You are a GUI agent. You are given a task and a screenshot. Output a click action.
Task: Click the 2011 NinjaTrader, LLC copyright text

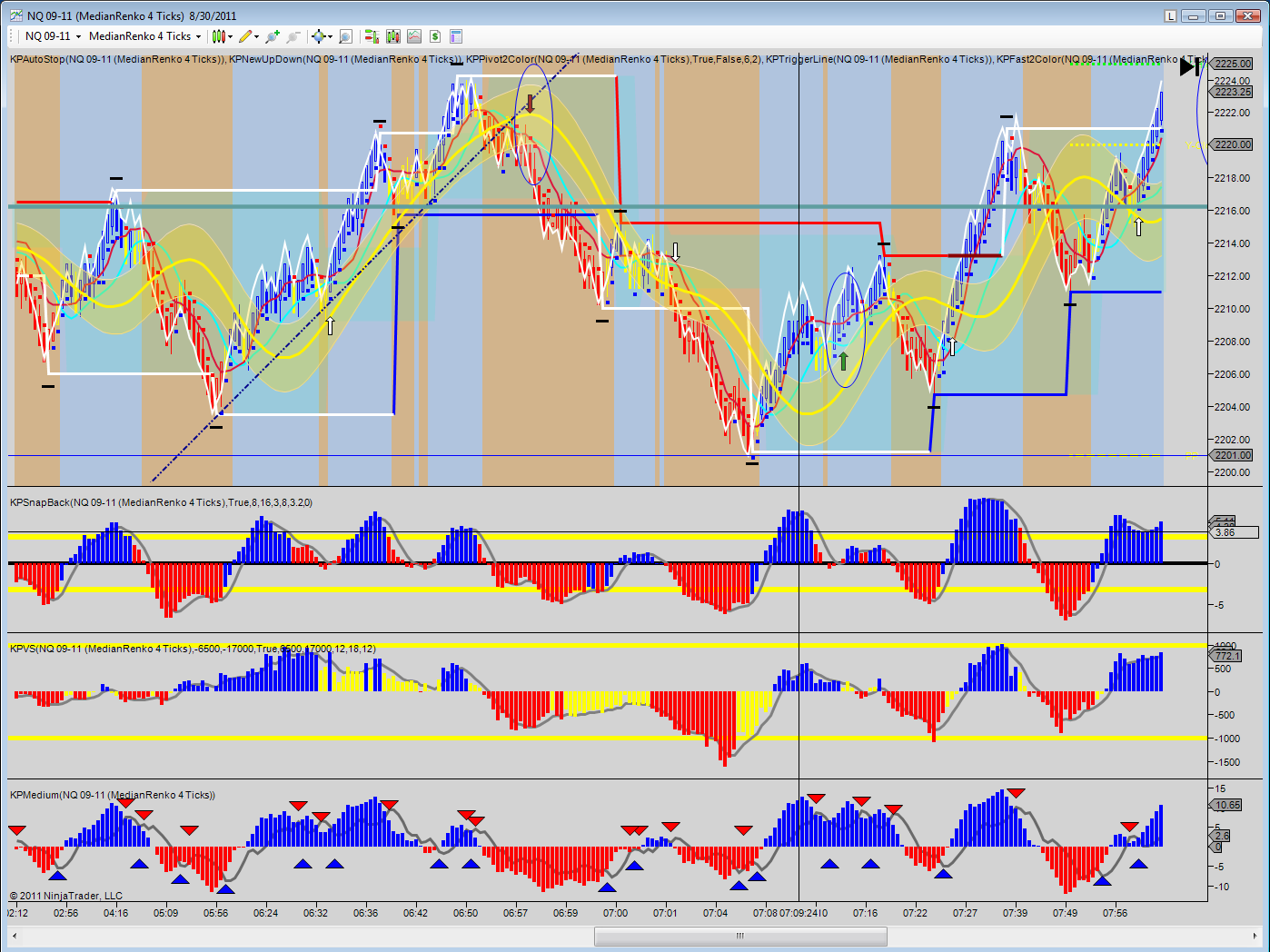click(x=66, y=896)
